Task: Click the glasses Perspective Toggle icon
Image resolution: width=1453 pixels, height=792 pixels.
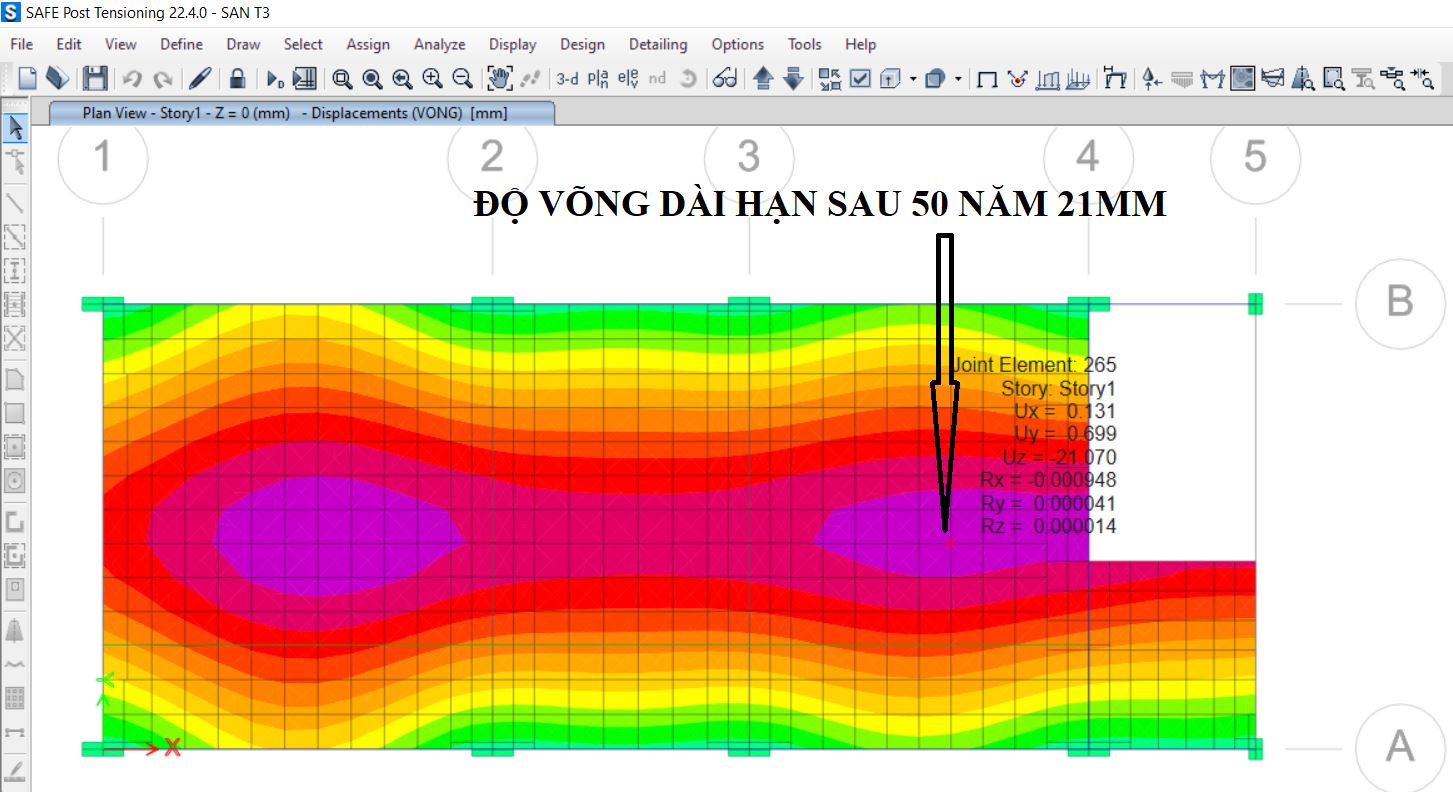Action: 725,78
